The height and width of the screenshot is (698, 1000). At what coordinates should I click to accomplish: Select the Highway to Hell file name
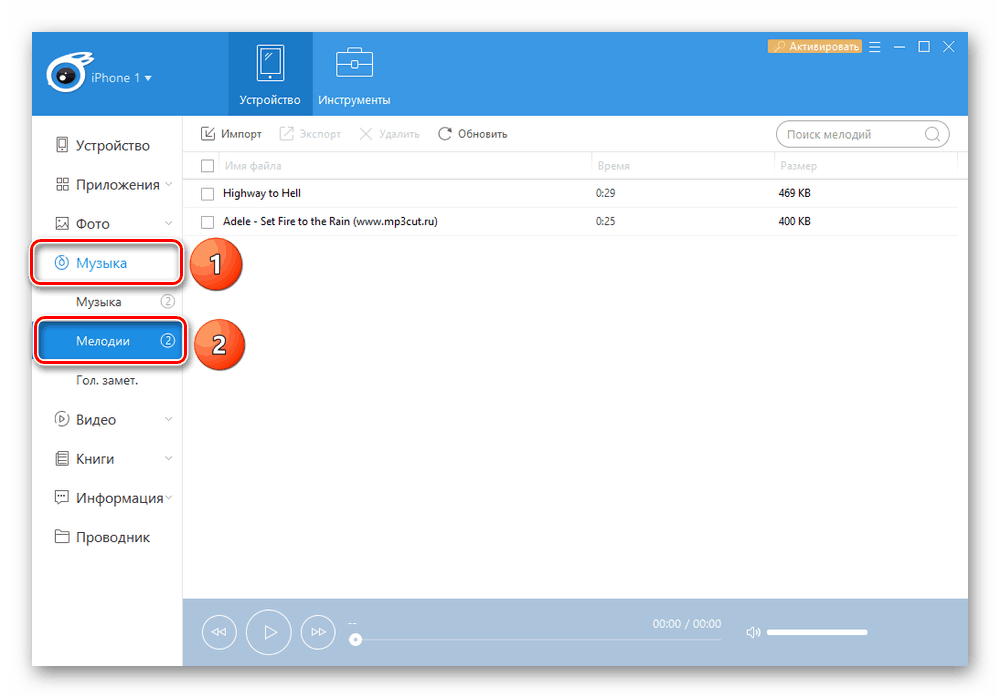[261, 193]
